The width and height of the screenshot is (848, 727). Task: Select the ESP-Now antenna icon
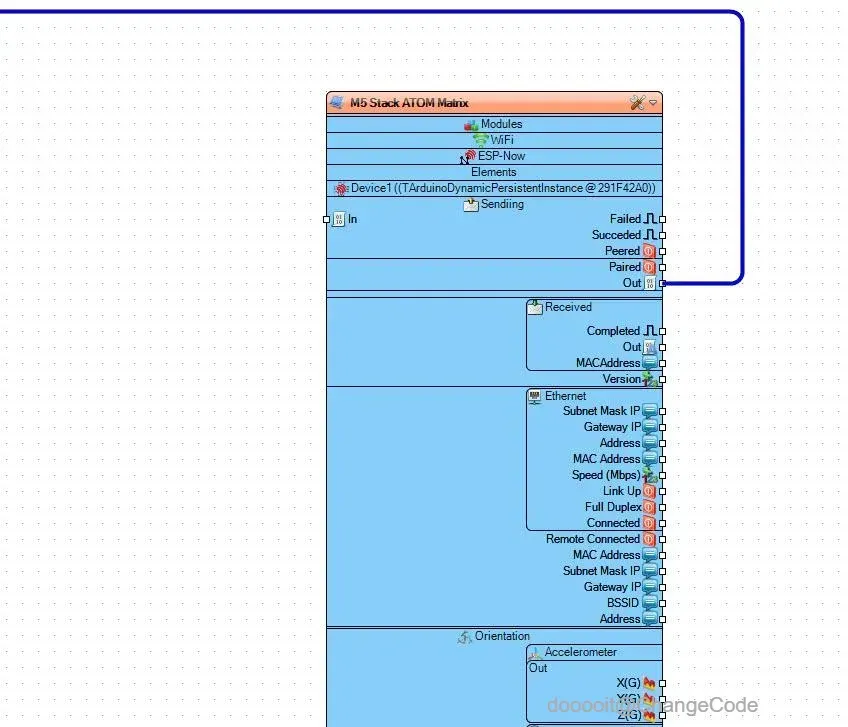coord(468,157)
